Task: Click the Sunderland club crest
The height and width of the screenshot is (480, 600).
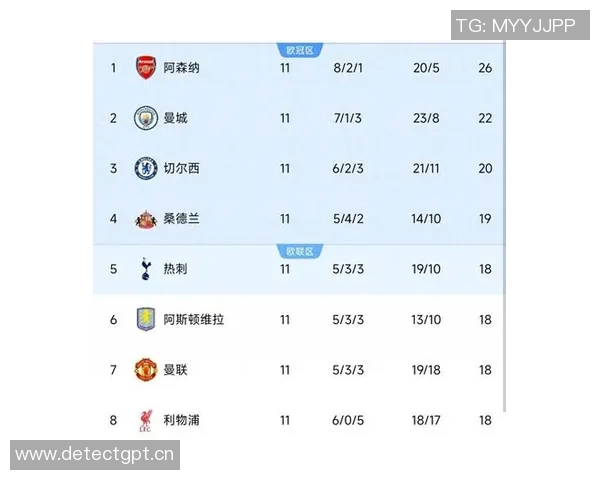Action: pyautogui.click(x=146, y=219)
